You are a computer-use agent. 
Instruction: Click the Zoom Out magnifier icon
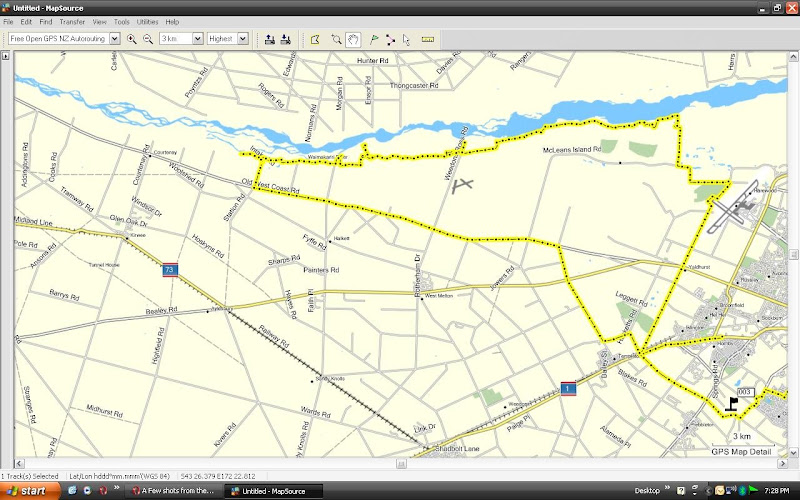(x=148, y=39)
